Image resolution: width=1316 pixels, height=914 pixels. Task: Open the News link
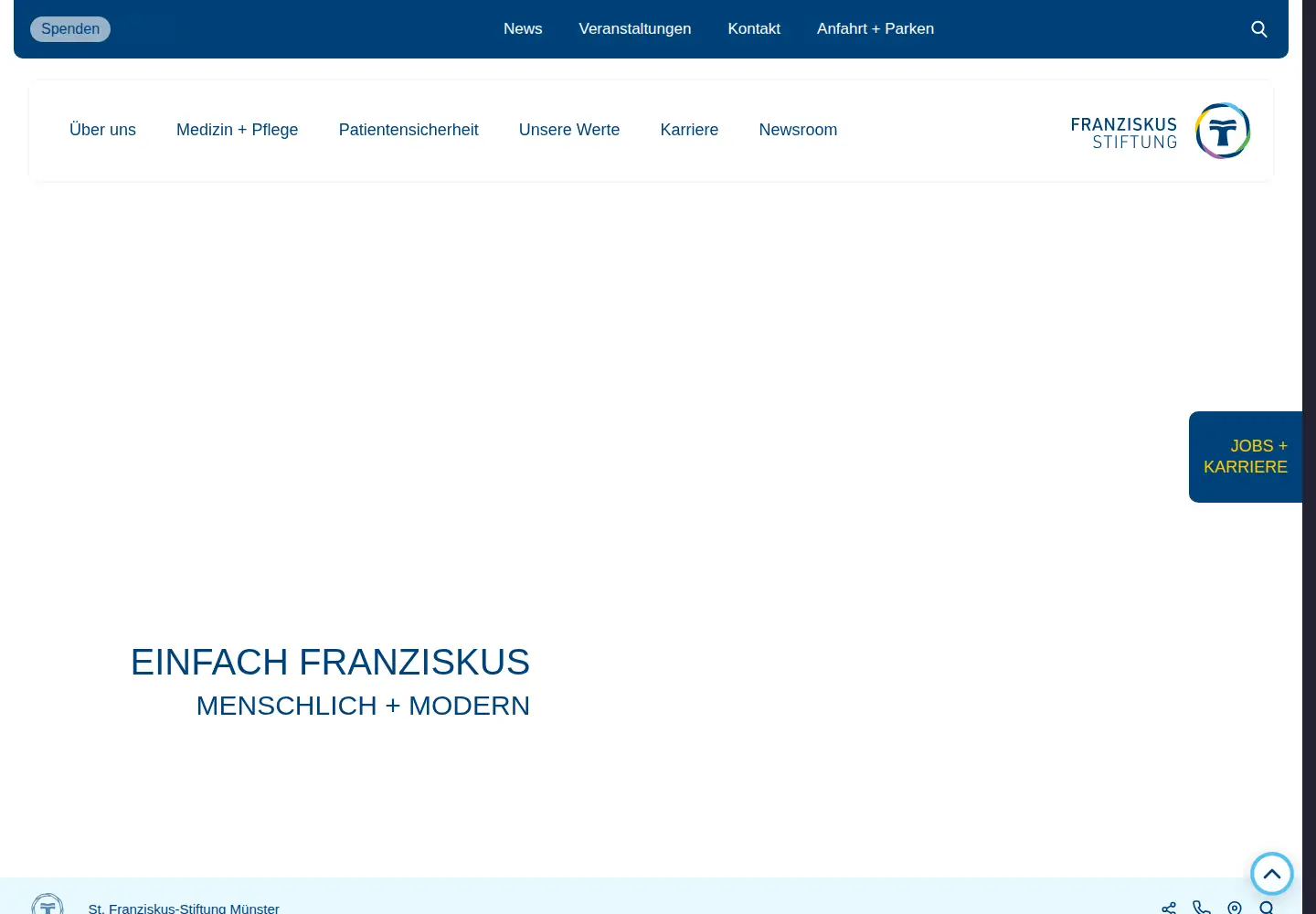coord(523,29)
